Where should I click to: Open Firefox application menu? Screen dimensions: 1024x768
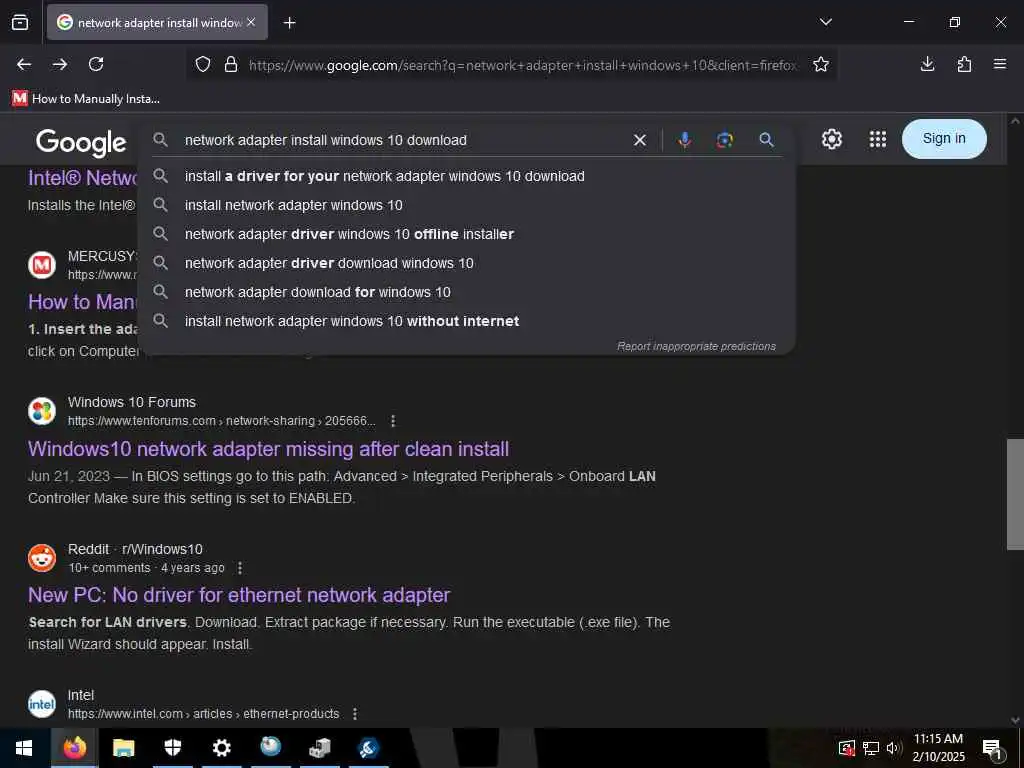click(x=1000, y=64)
